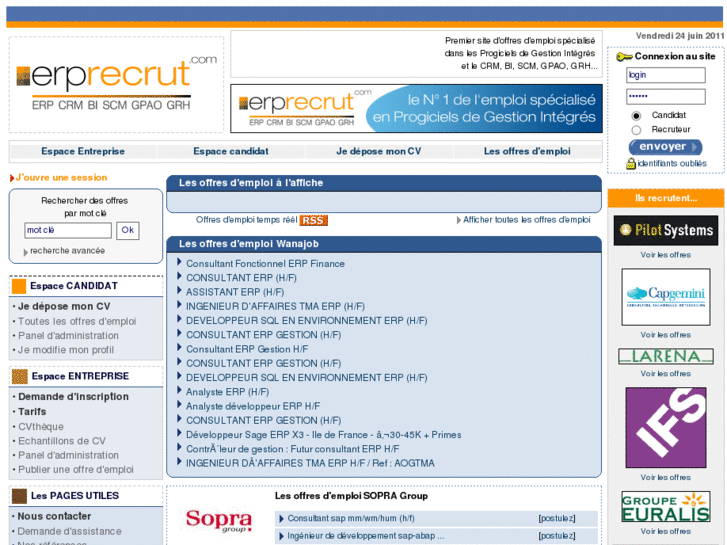Click the Pilot Systems logo
The width and height of the screenshot is (727, 545).
point(666,231)
